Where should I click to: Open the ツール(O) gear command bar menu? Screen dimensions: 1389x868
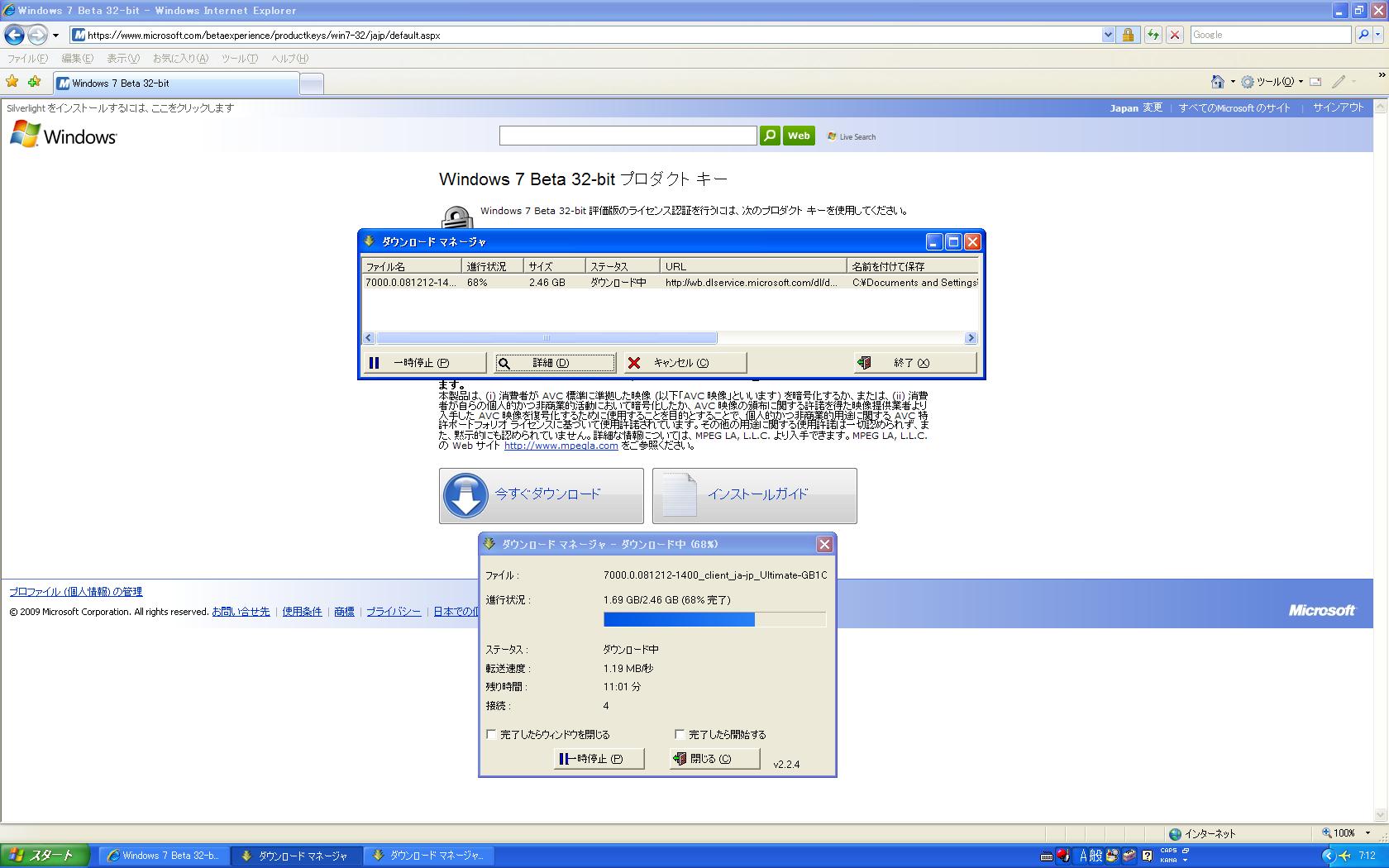1272,82
